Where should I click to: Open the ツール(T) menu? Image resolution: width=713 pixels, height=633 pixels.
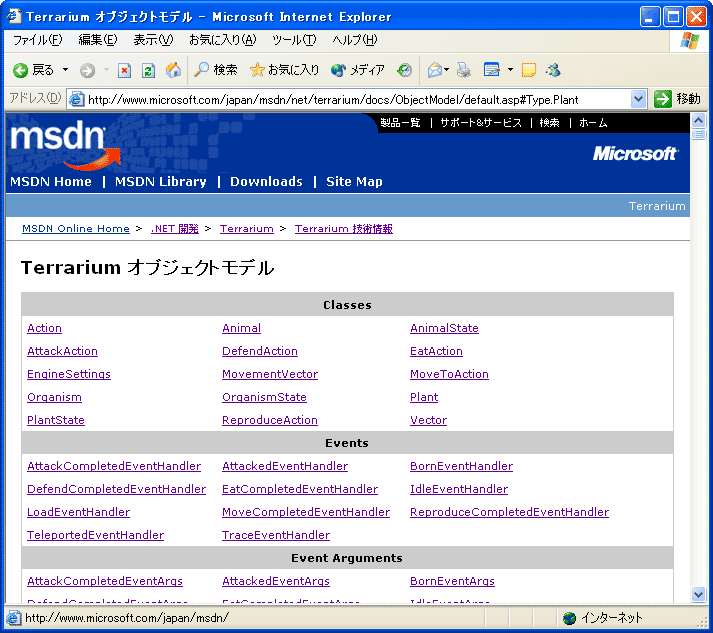click(x=294, y=40)
